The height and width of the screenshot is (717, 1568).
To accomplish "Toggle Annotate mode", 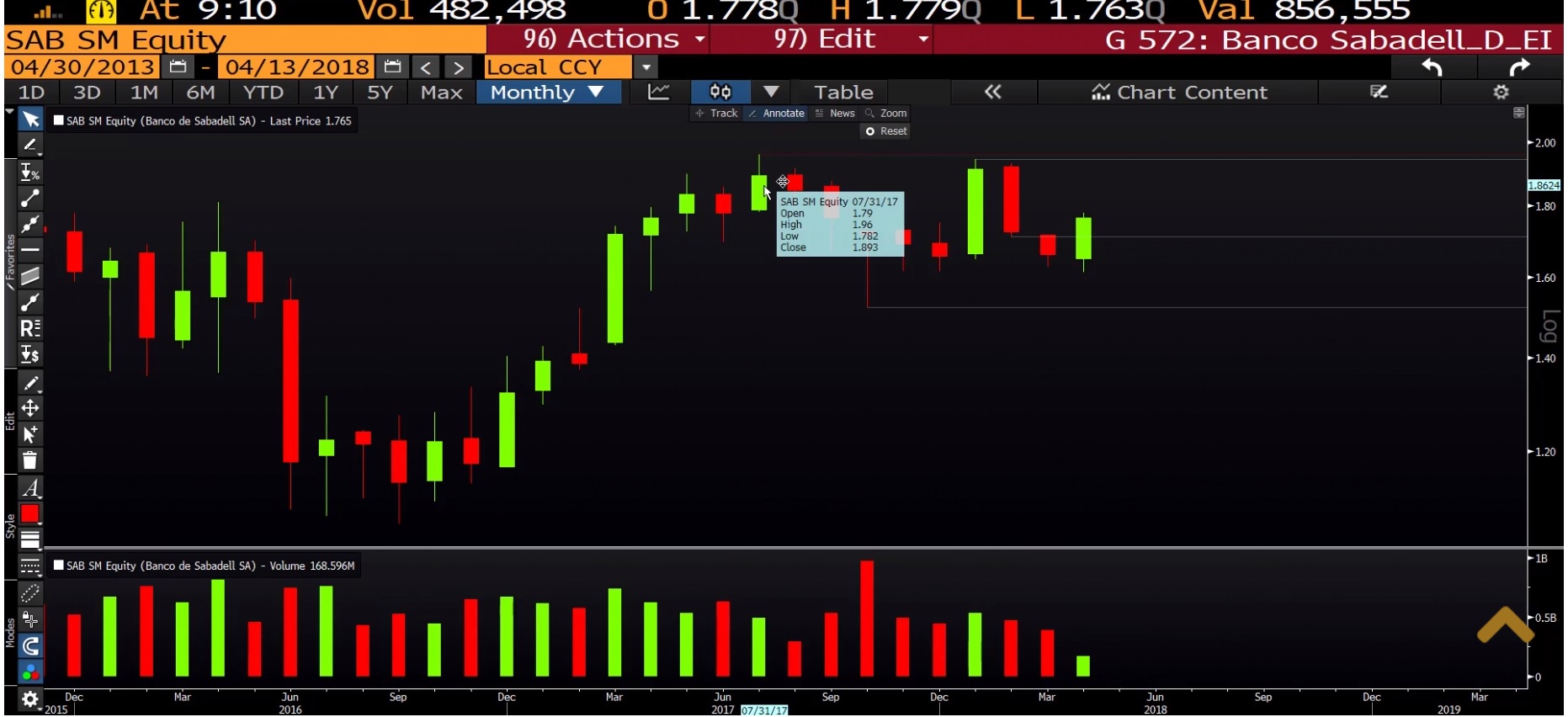I will tap(776, 113).
